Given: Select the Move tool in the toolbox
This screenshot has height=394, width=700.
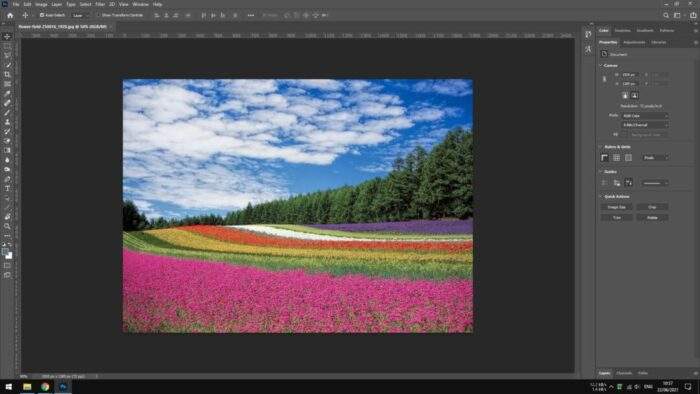Looking at the screenshot, I should (x=7, y=37).
